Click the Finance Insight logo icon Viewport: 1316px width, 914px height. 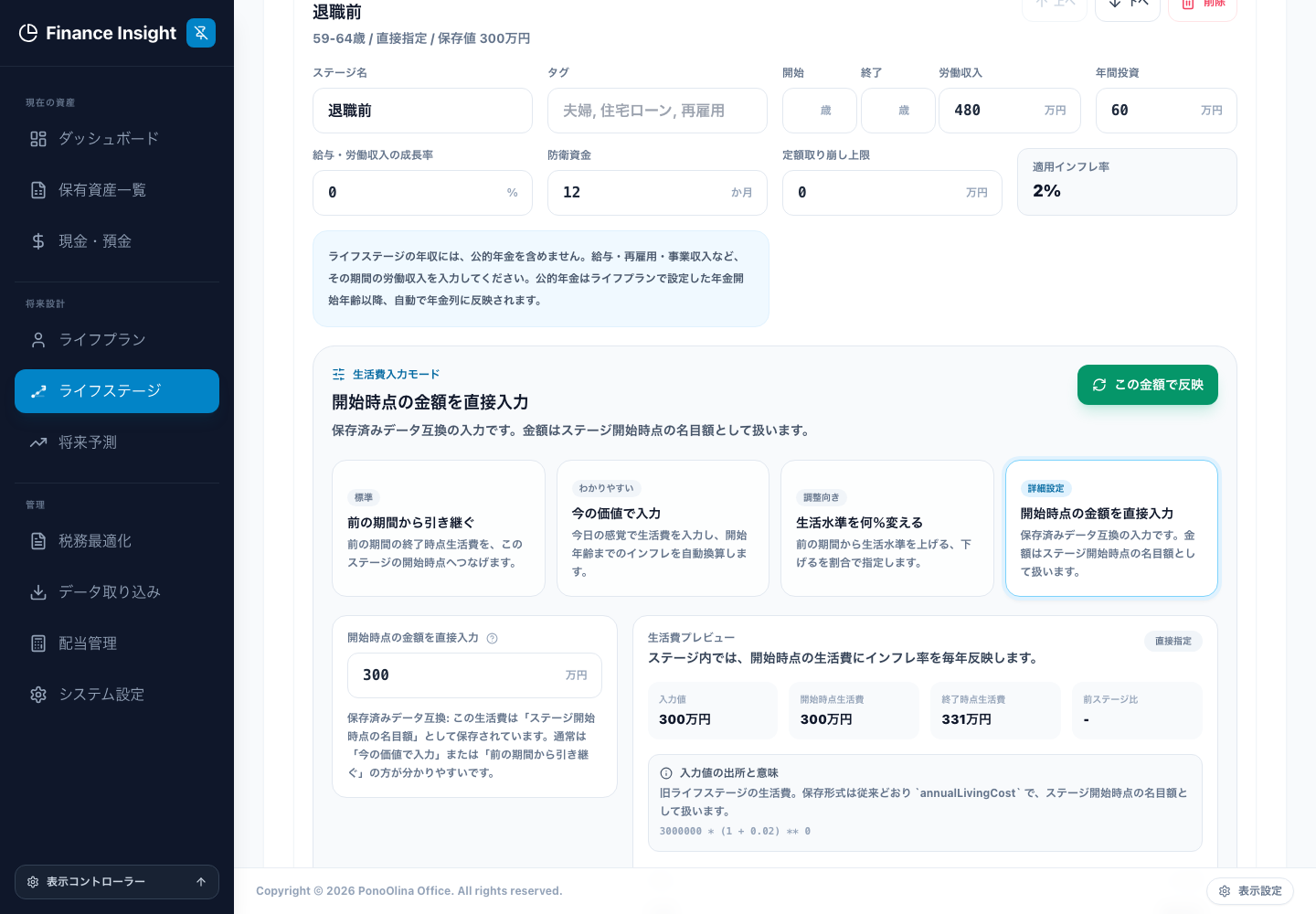[x=28, y=33]
